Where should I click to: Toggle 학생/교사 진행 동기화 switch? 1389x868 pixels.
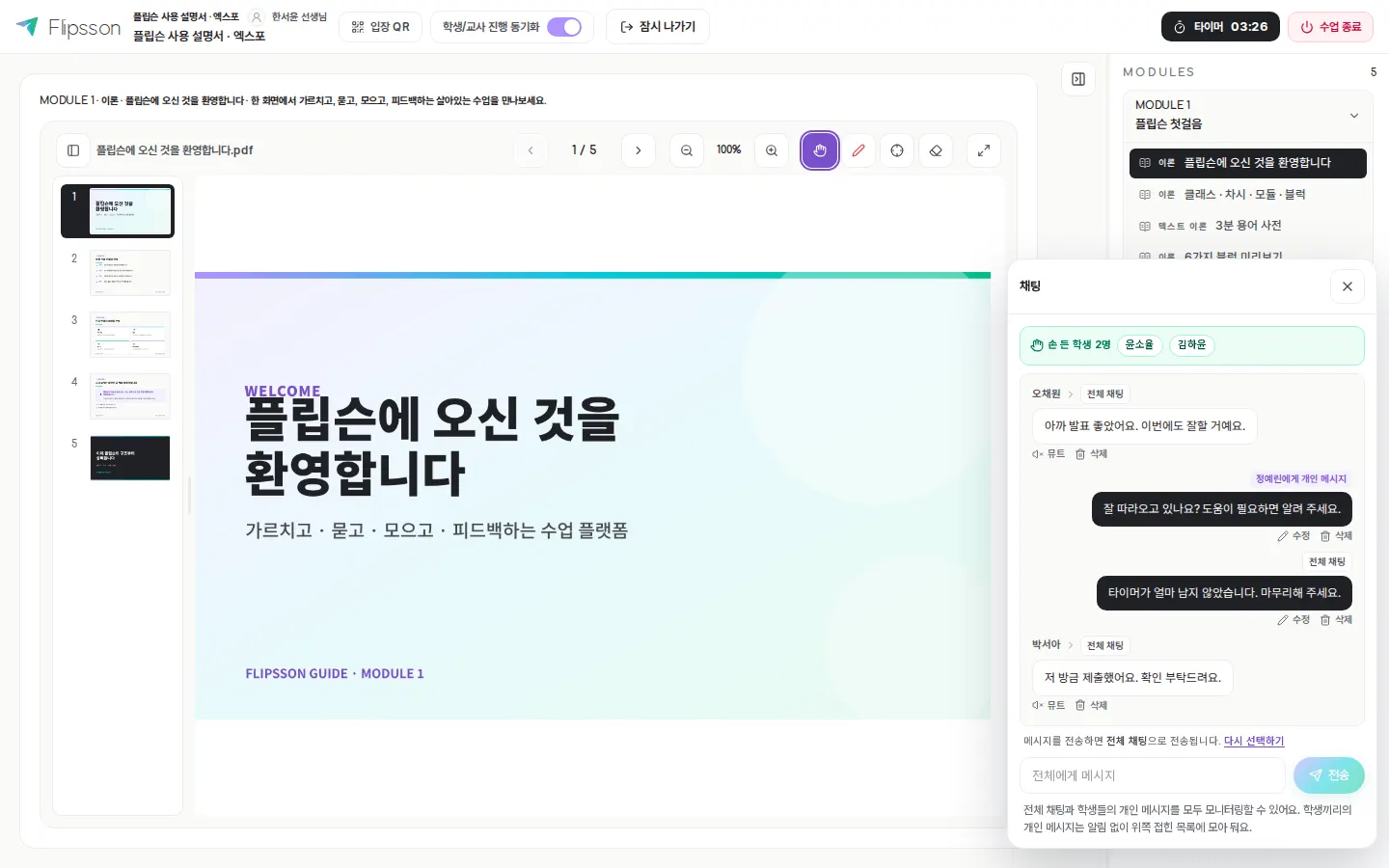point(564,27)
